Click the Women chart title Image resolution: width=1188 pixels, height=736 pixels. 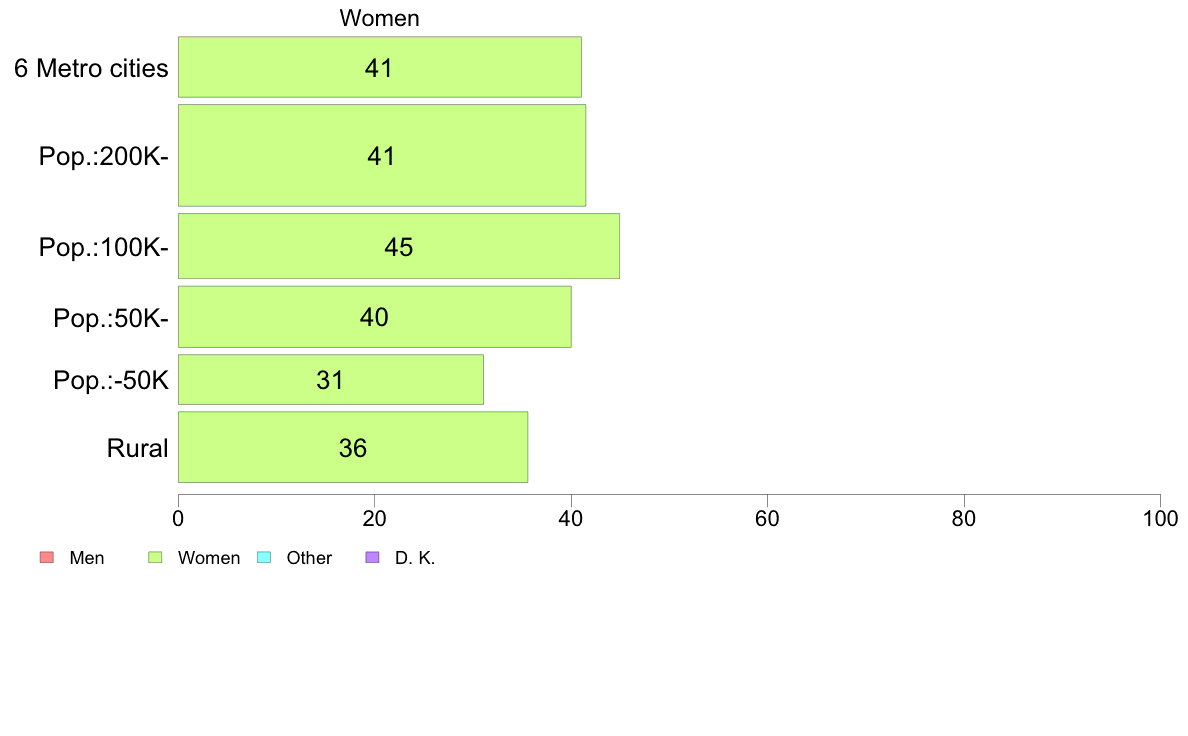coord(380,17)
